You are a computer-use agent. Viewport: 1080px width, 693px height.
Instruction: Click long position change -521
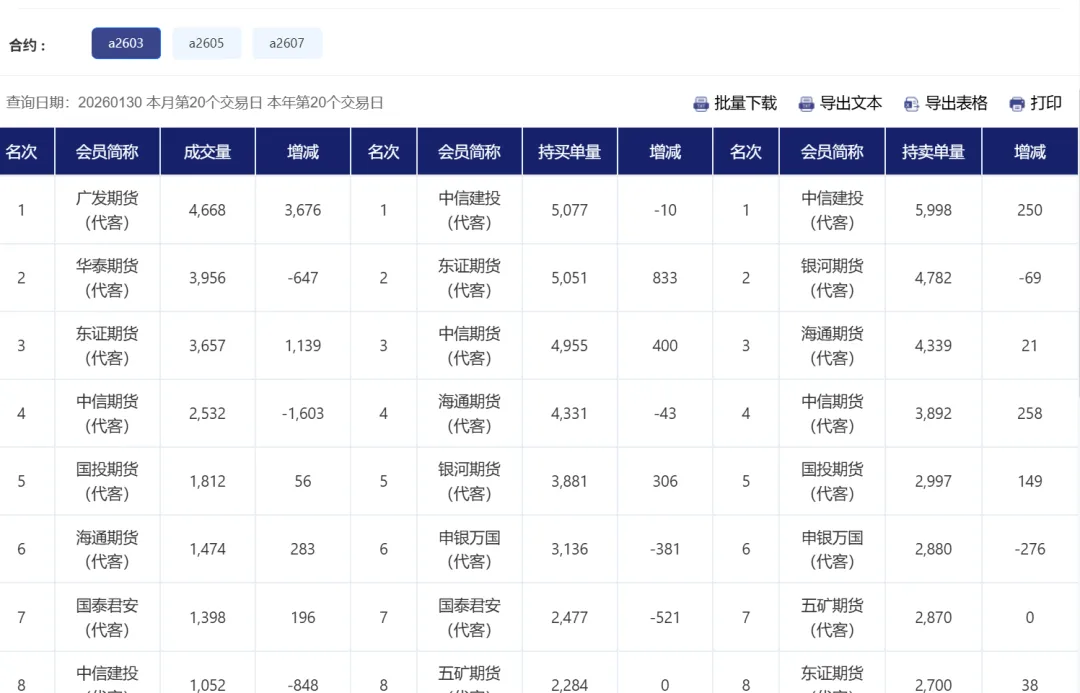[x=665, y=617]
